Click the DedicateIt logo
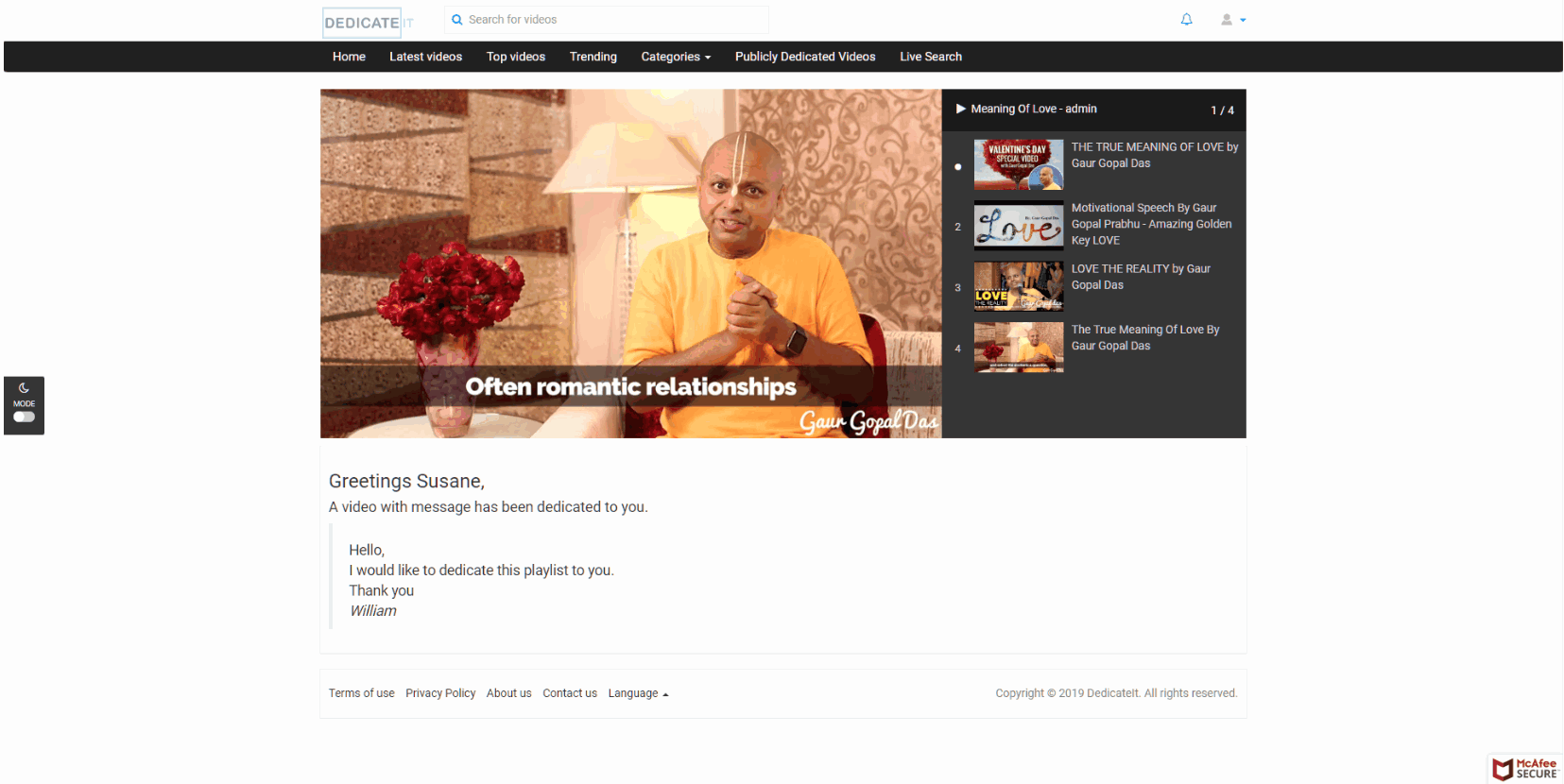 [369, 23]
